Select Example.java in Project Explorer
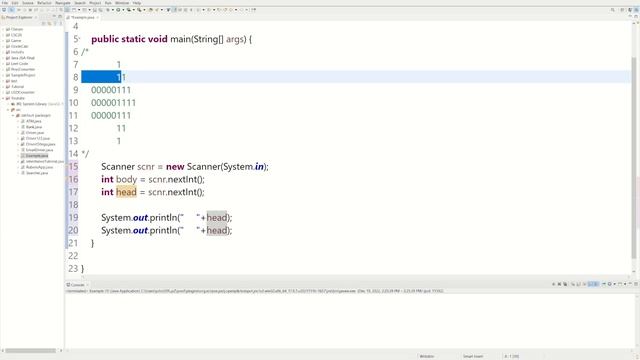Screen dimensions: 640x360 pyautogui.click(x=37, y=156)
